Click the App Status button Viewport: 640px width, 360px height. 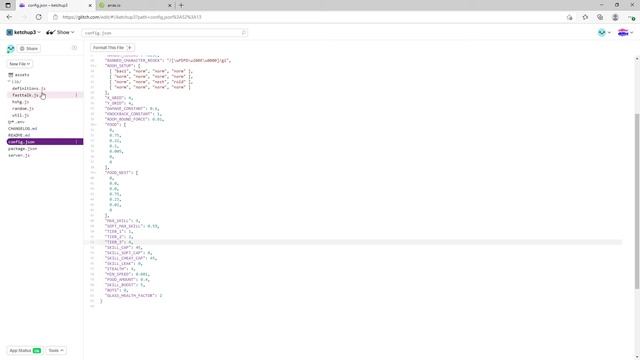pos(25,351)
